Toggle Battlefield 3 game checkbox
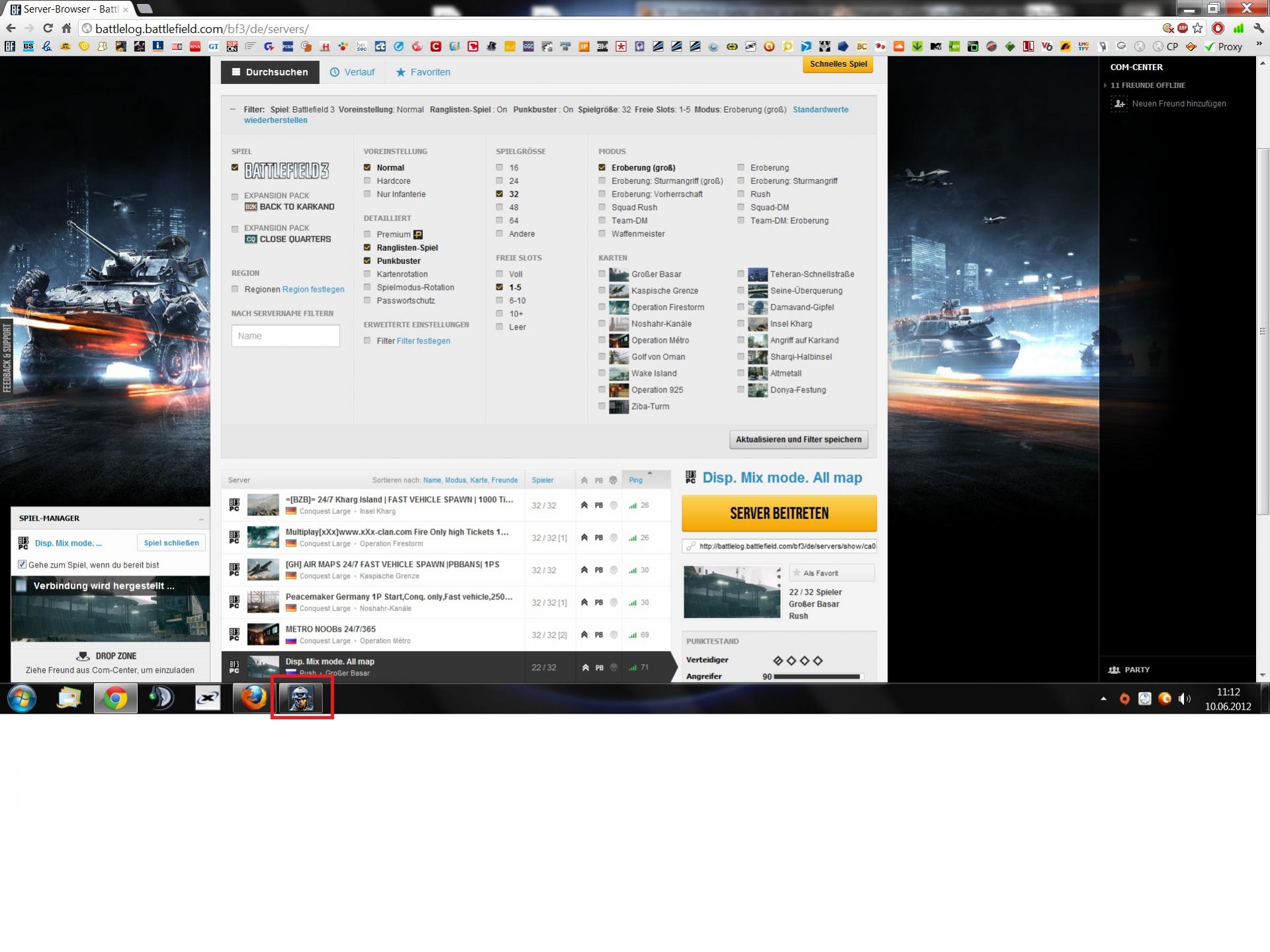 click(x=235, y=167)
